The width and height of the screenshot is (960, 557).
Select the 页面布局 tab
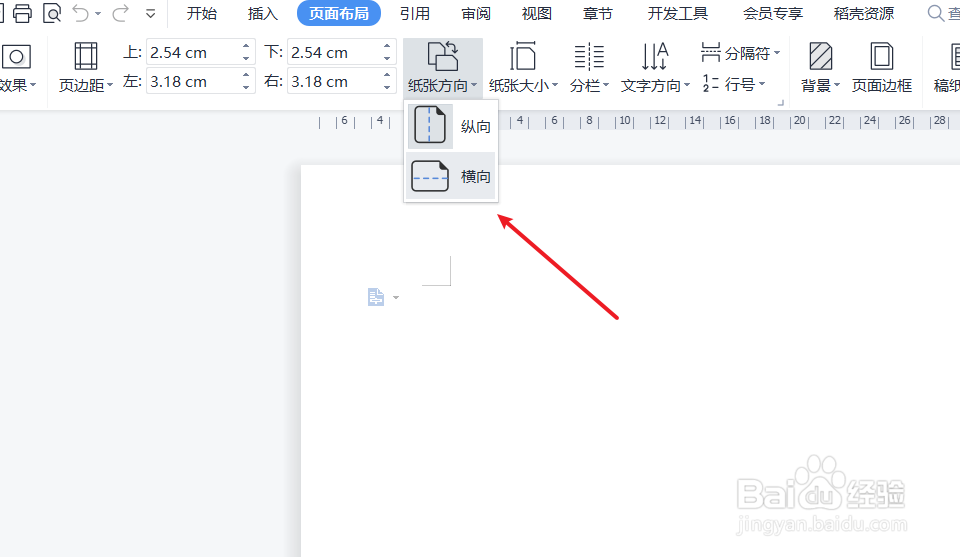[339, 13]
